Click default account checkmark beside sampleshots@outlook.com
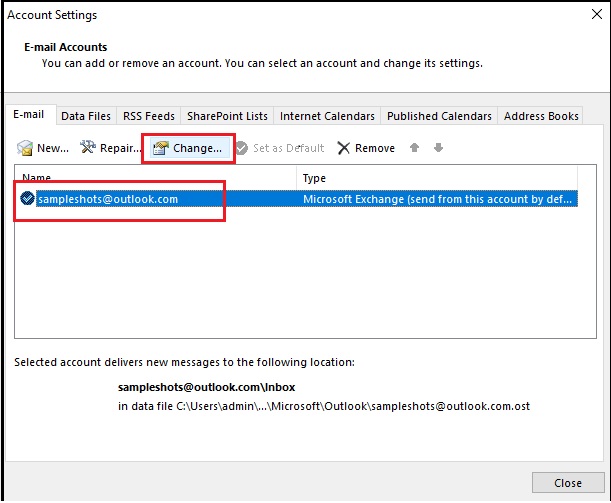611x503 pixels. coord(27,198)
